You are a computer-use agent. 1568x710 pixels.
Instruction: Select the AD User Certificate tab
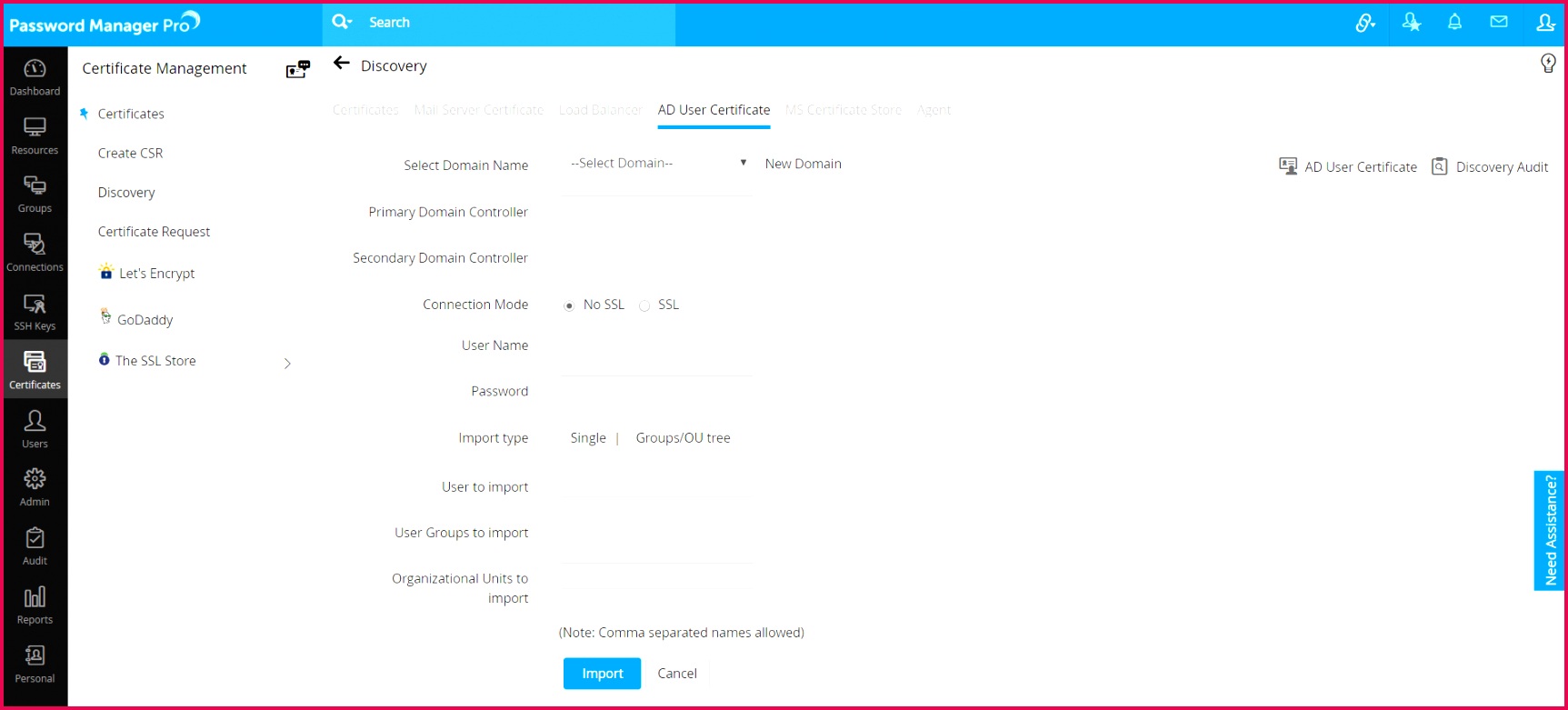[714, 110]
